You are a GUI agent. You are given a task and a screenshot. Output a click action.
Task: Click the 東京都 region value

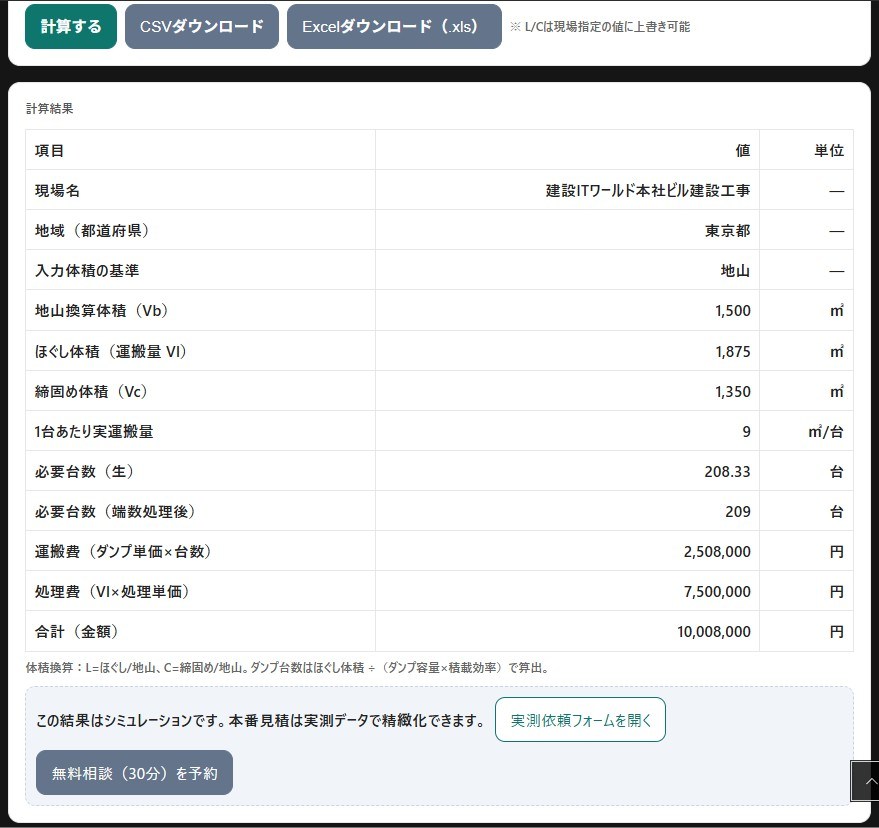[x=727, y=231]
